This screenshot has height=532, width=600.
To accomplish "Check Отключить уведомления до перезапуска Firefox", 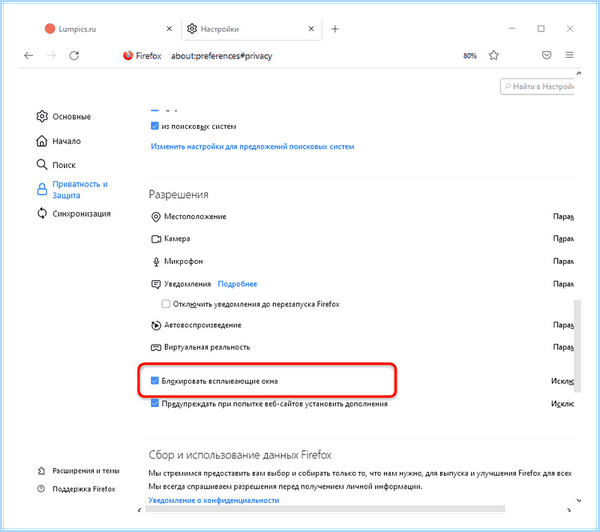I will coord(166,304).
